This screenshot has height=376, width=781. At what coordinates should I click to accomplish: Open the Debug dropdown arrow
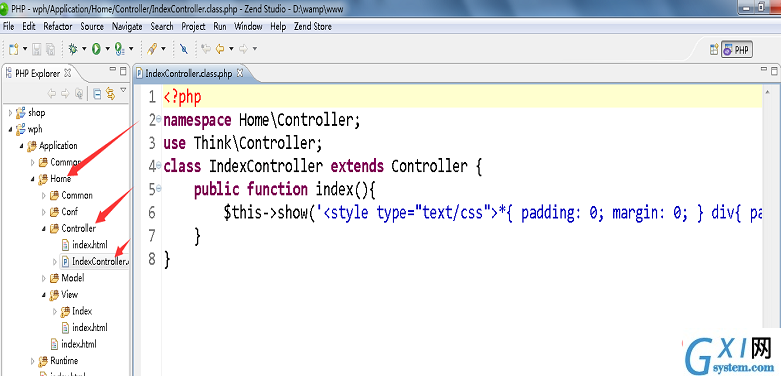point(84,49)
